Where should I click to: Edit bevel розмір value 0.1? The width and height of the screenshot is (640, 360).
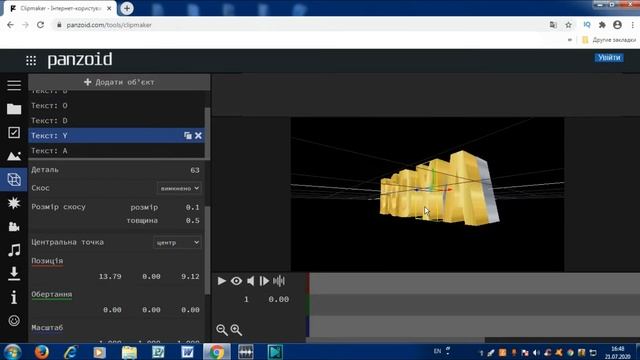192,207
